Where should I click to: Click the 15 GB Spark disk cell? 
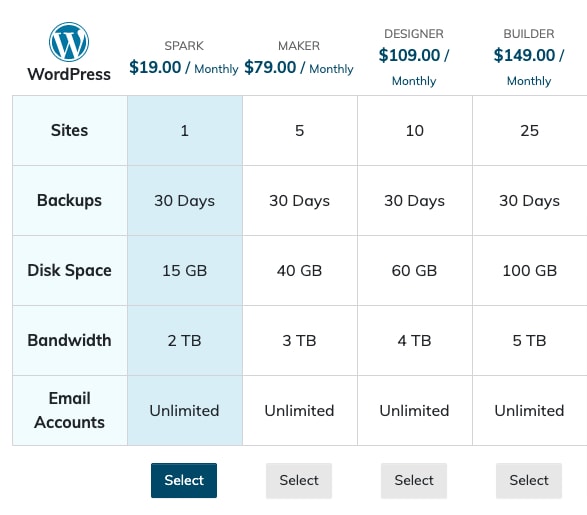[185, 271]
